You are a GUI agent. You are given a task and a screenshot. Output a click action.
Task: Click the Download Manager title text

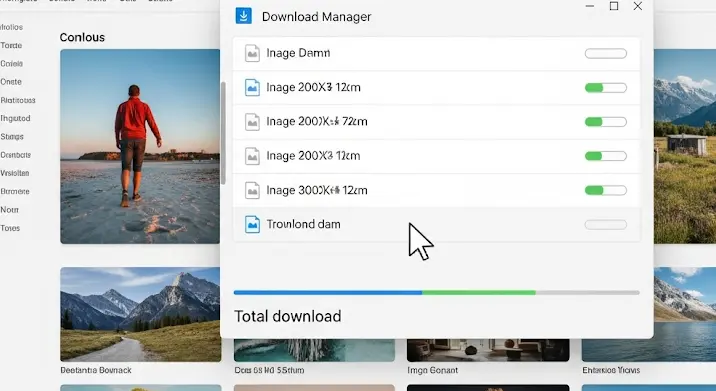[316, 17]
